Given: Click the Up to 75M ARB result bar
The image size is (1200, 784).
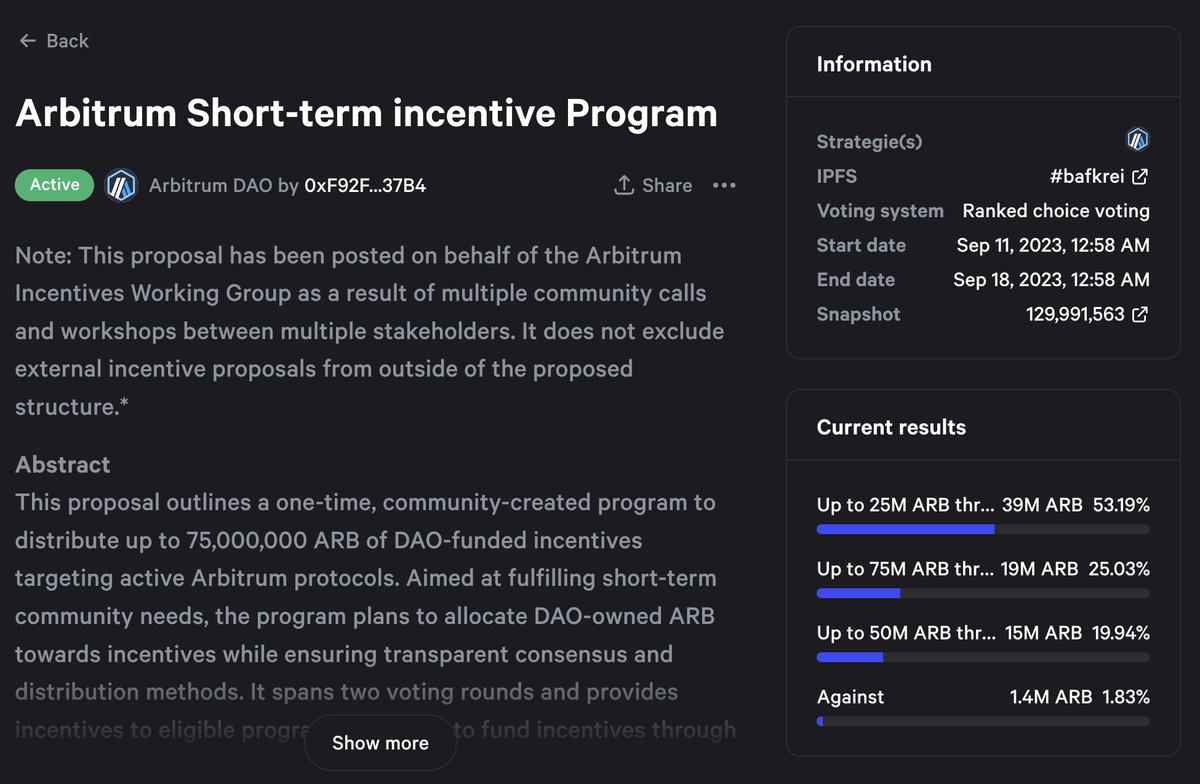Looking at the screenshot, I should click(983, 593).
